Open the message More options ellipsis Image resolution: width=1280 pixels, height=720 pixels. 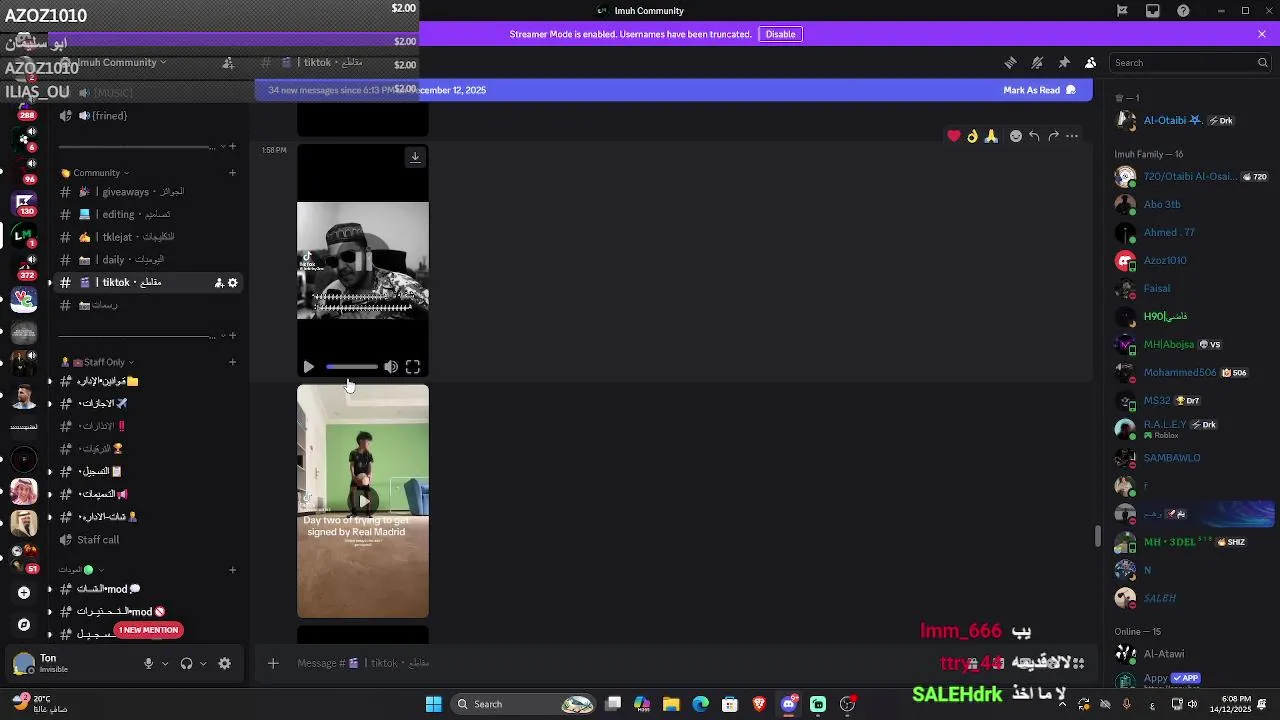[1072, 136]
